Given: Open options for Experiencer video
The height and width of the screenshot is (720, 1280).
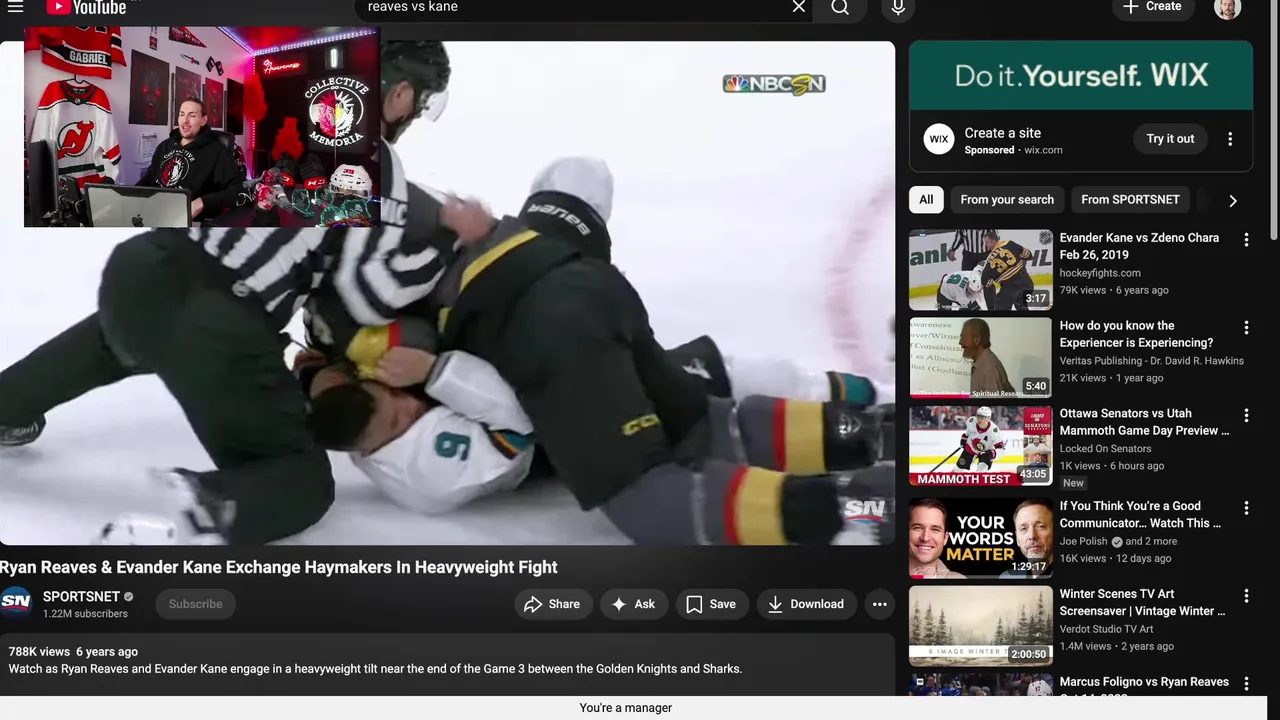Looking at the screenshot, I should [x=1246, y=328].
